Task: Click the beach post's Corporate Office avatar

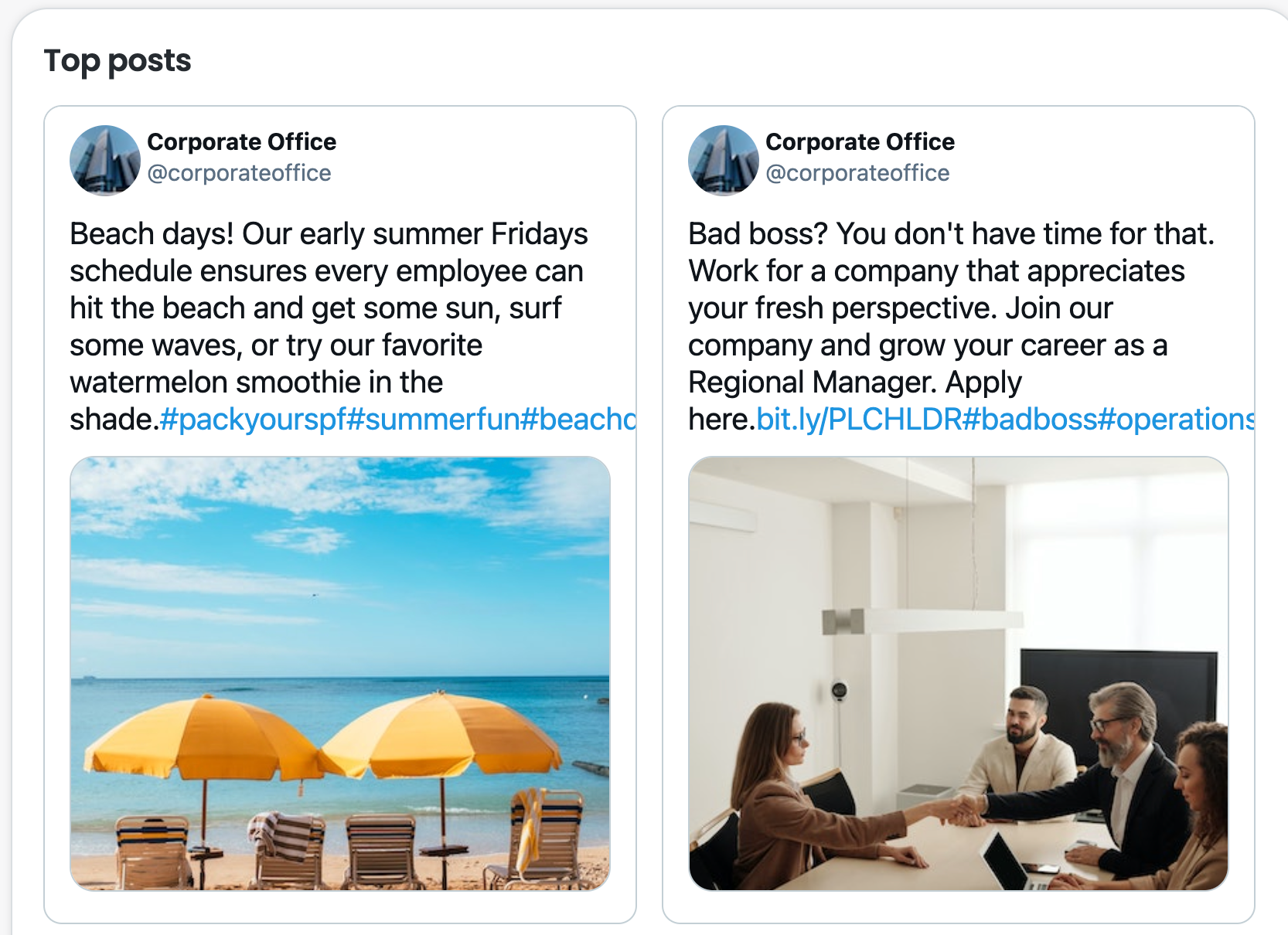Action: click(x=105, y=161)
